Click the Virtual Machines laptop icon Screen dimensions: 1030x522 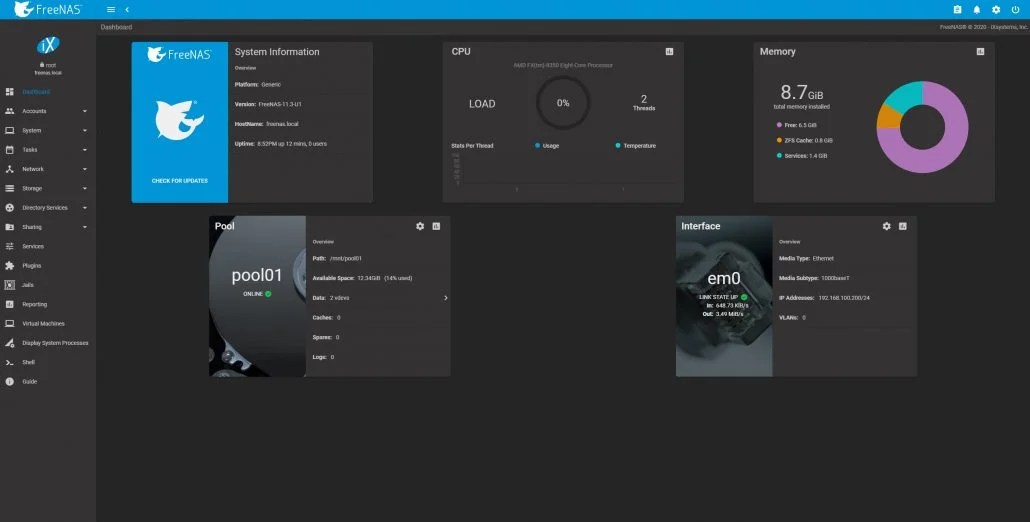point(9,324)
